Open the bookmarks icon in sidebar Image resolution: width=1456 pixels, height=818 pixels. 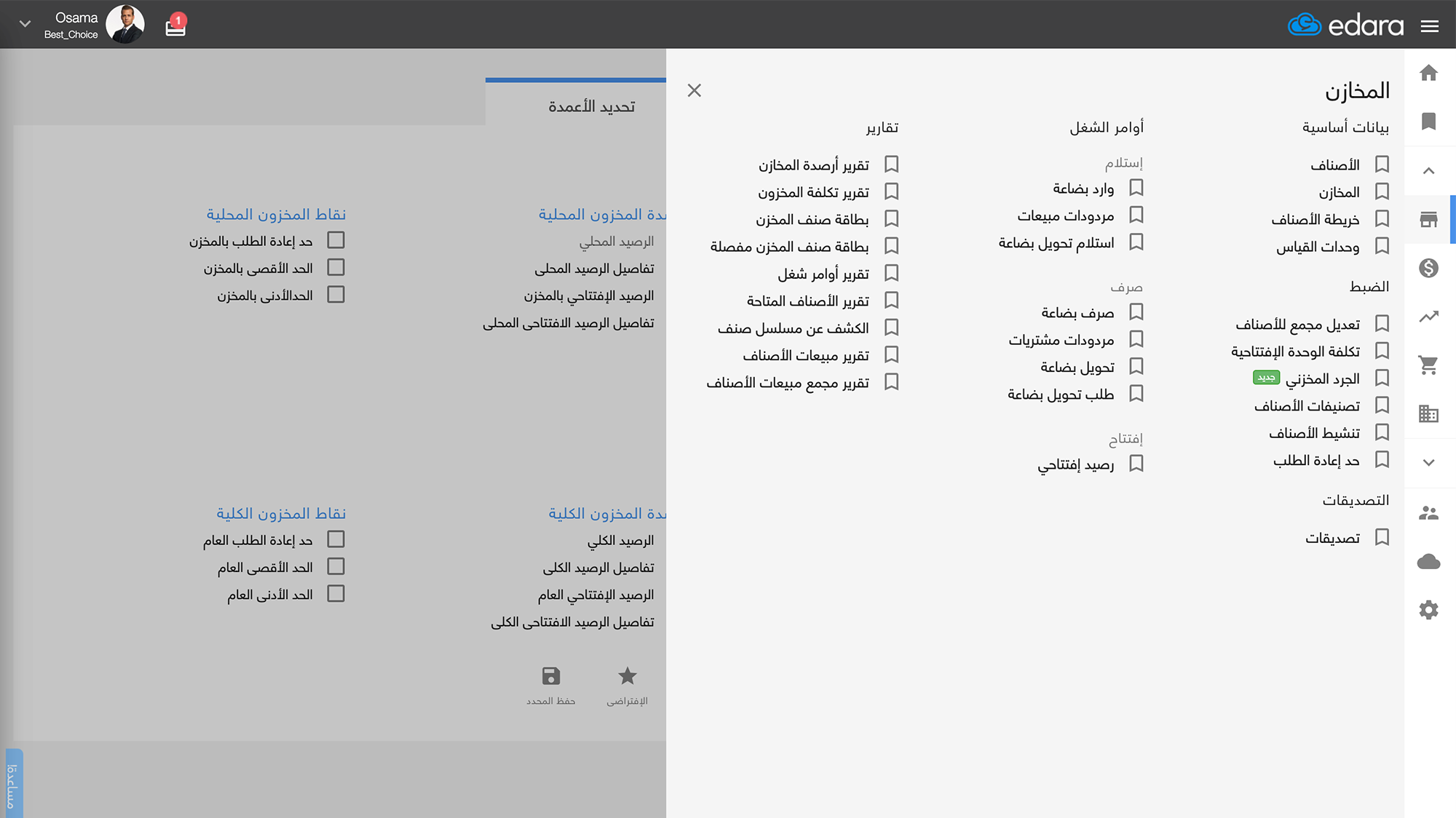(x=1428, y=121)
